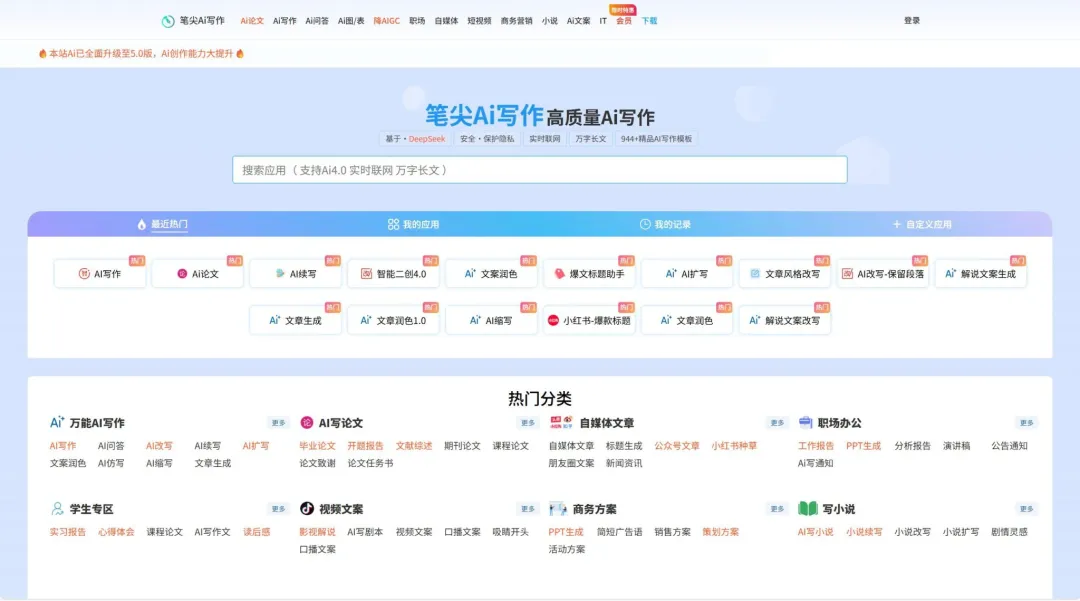Click the 笔尖Ai写作 logo icon
This screenshot has height=601, width=1080.
pos(168,21)
